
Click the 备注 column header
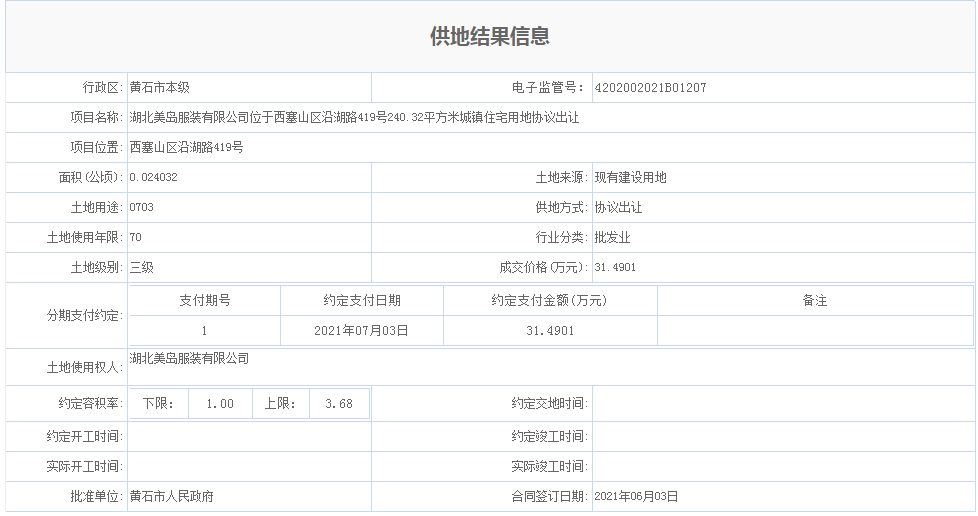point(815,301)
